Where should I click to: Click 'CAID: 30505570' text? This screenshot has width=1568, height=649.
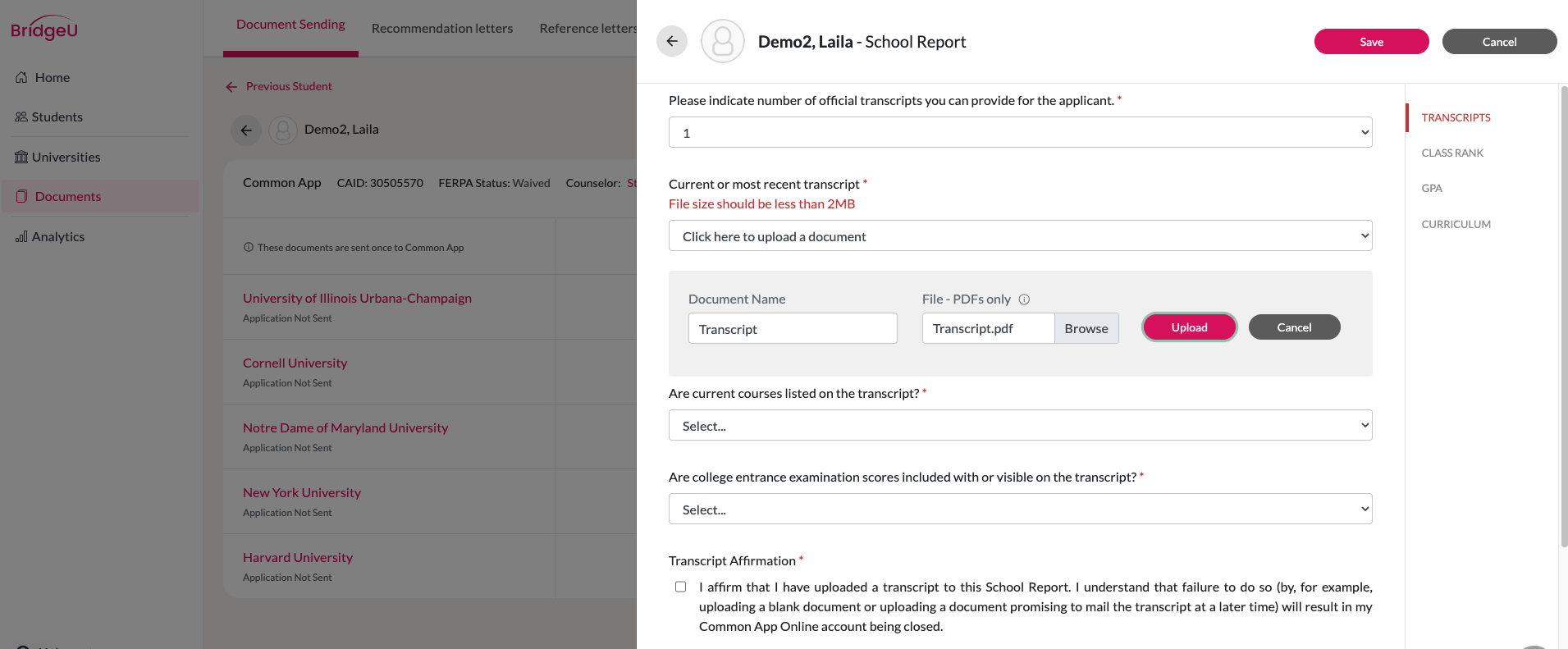click(x=380, y=183)
